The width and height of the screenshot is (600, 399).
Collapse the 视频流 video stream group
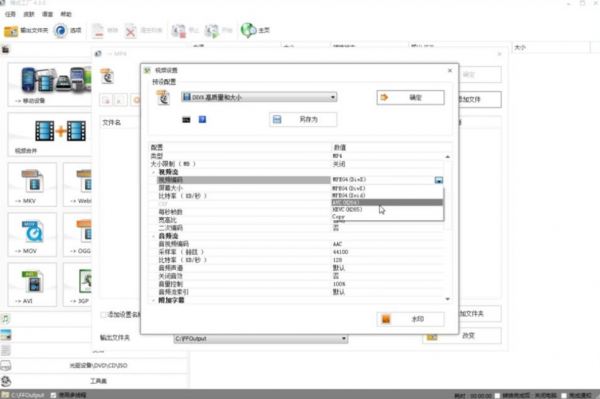pyautogui.click(x=153, y=172)
